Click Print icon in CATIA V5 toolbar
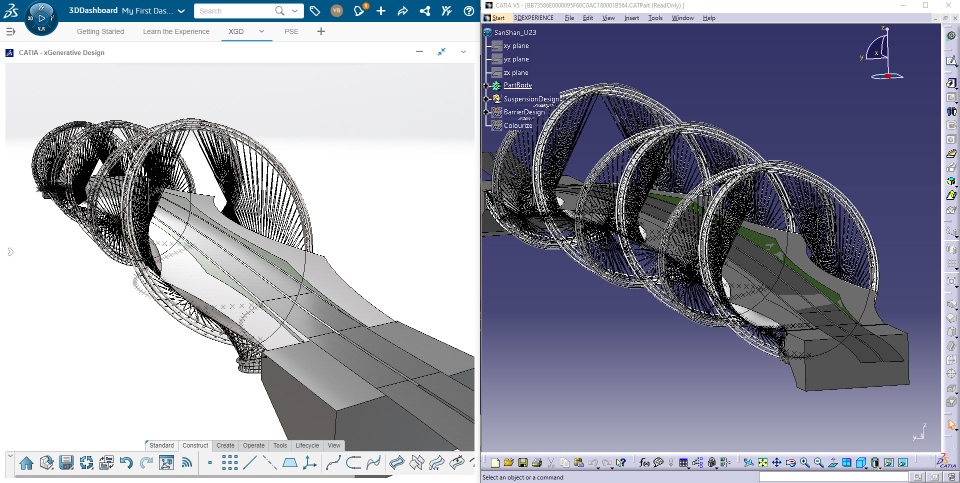The width and height of the screenshot is (960, 483). tap(536, 463)
